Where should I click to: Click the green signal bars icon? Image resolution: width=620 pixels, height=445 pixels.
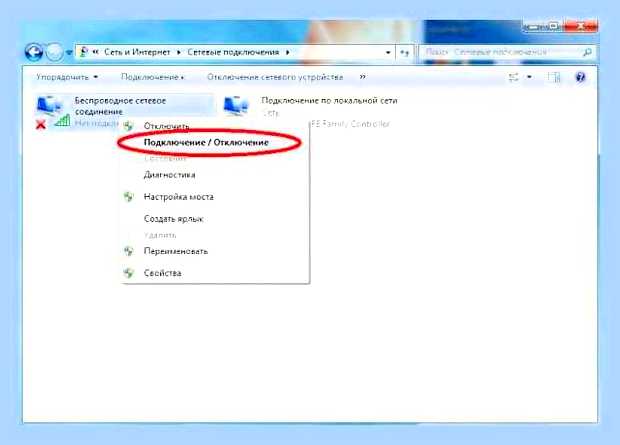(62, 121)
